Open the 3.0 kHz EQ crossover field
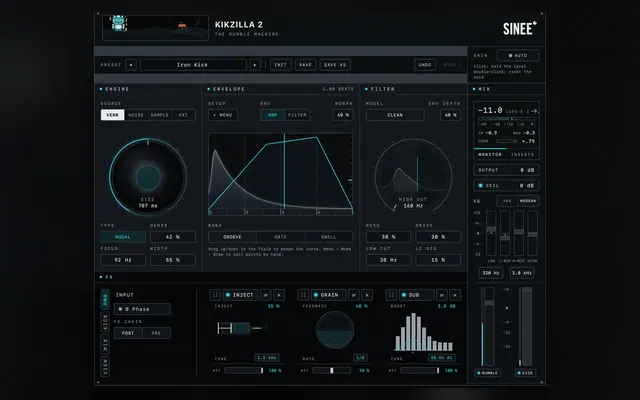 point(522,273)
